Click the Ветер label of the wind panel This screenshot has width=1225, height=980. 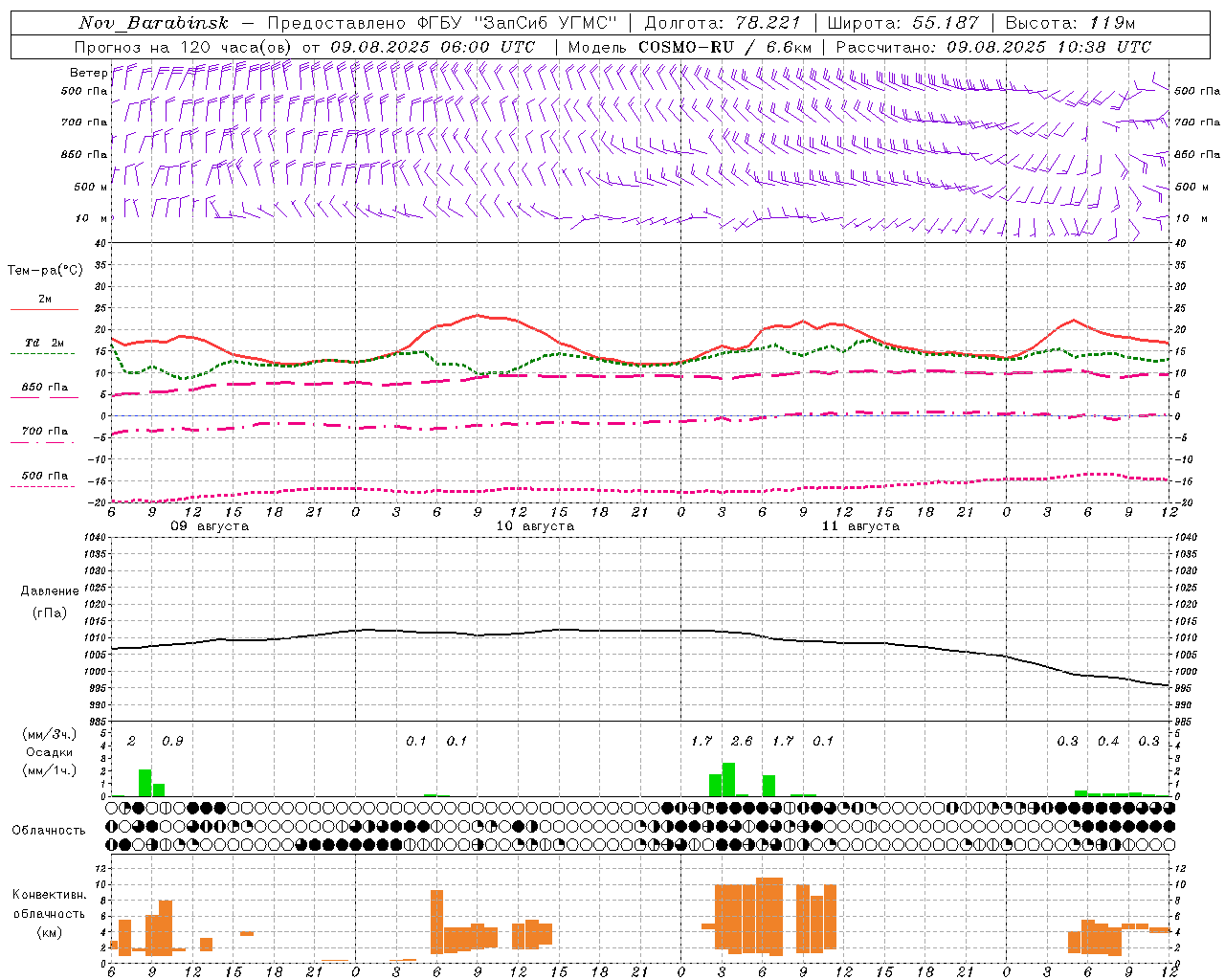[88, 73]
